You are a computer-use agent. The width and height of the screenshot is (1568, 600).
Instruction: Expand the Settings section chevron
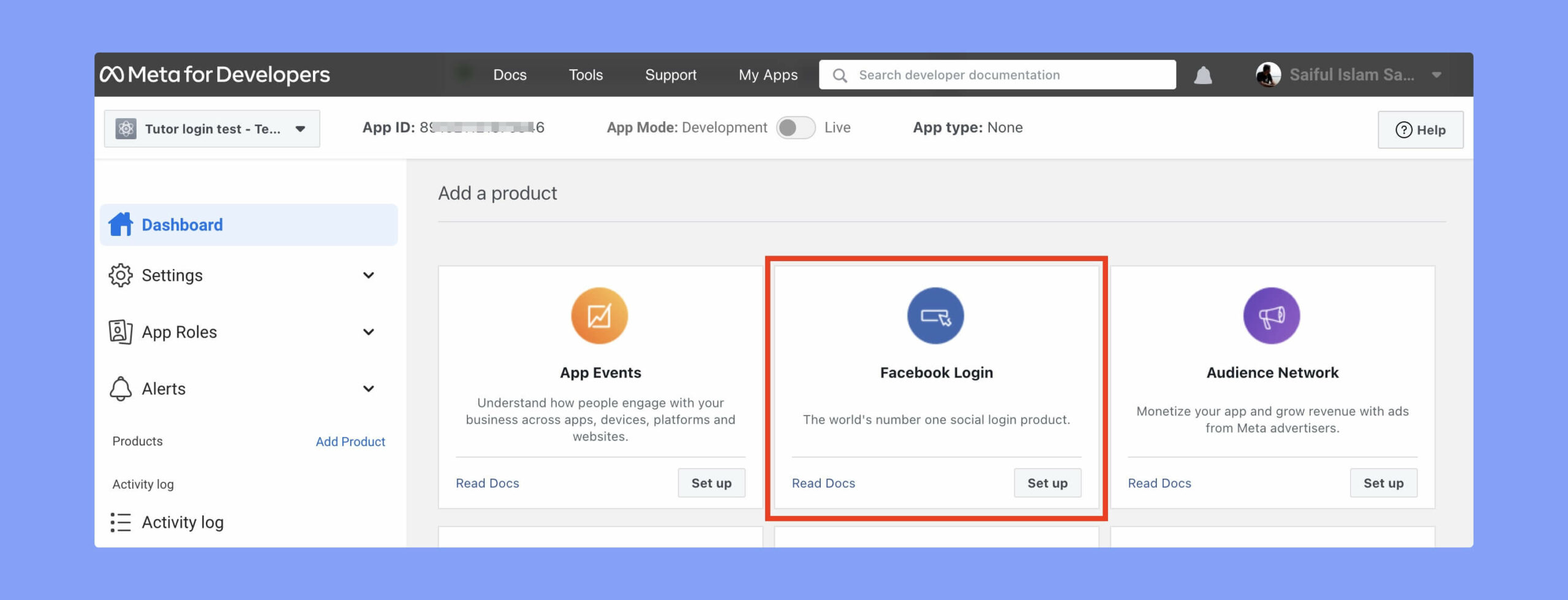click(369, 275)
